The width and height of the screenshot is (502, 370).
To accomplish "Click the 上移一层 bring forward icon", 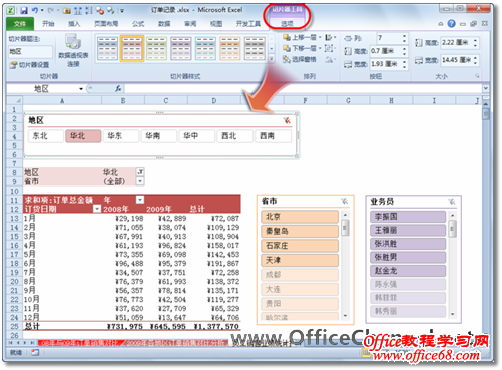I will tap(287, 37).
